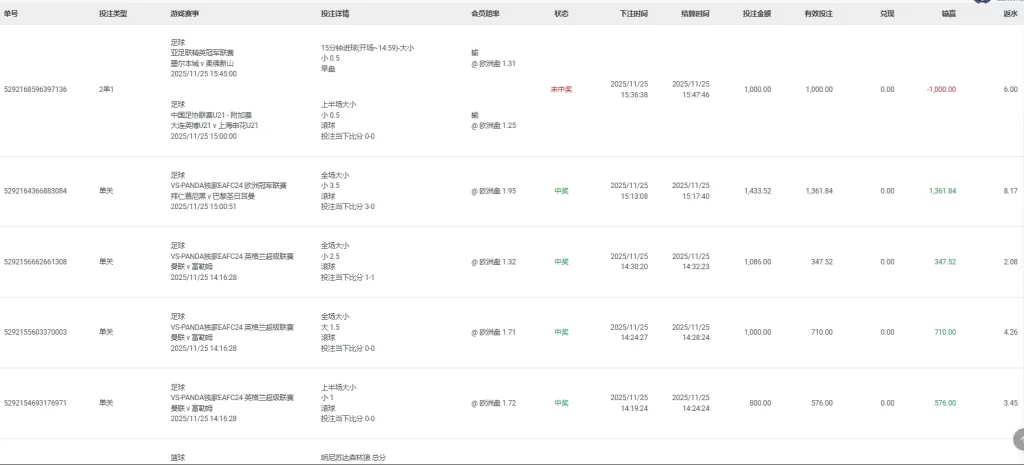Click the 投注金额 column header
The width and height of the screenshot is (1024, 465).
pos(757,15)
